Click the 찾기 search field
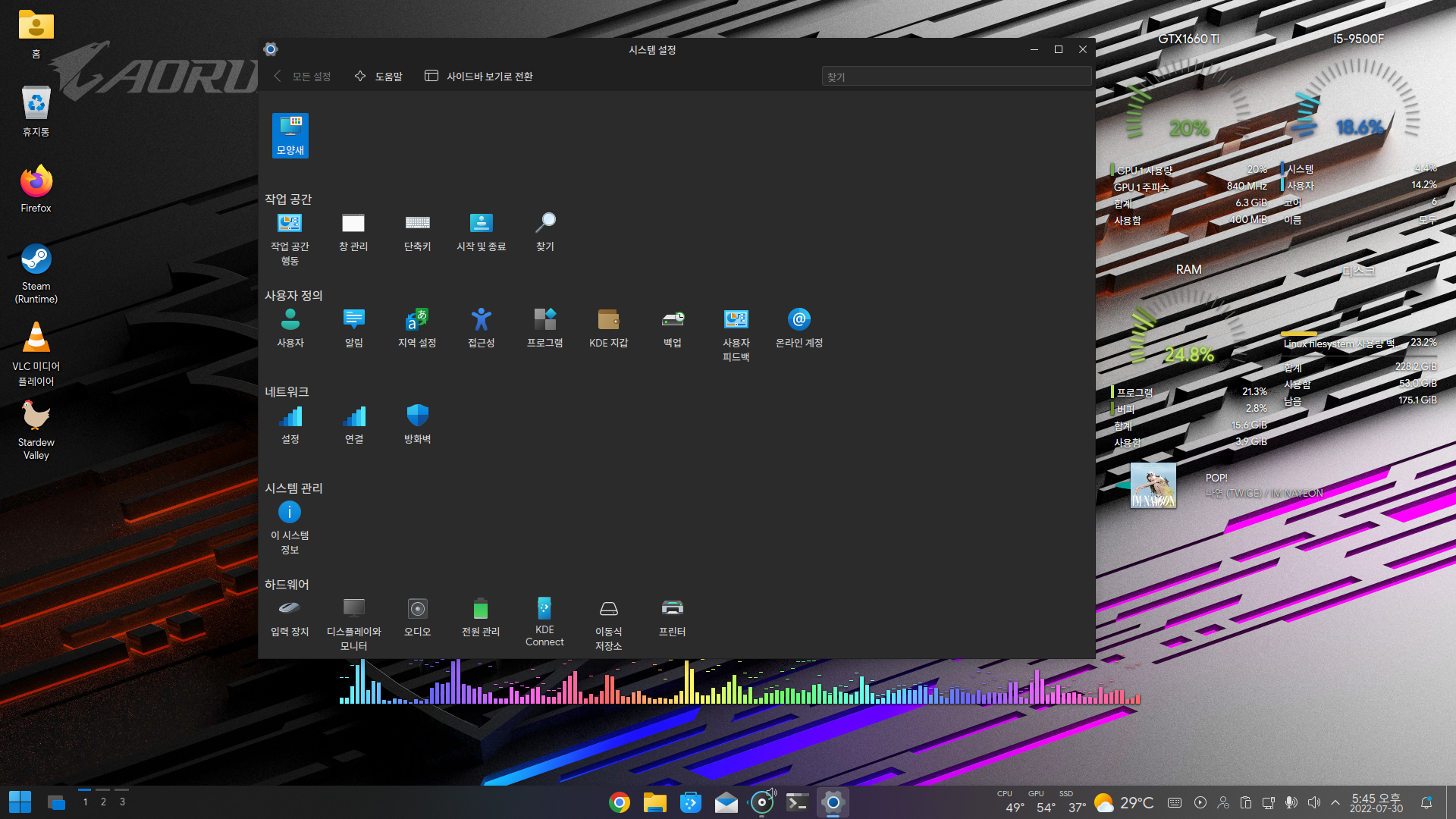The width and height of the screenshot is (1456, 819). coord(955,77)
